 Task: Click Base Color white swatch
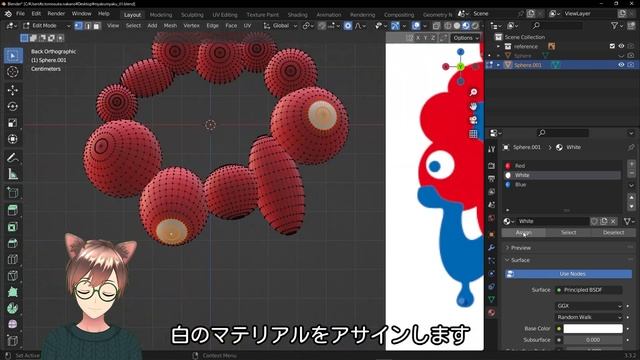(593, 329)
